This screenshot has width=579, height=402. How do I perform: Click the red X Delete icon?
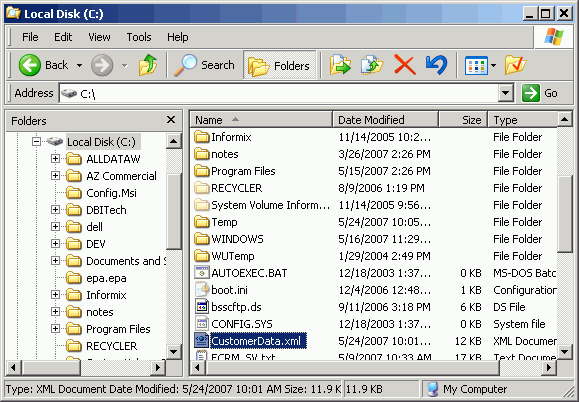click(x=405, y=65)
